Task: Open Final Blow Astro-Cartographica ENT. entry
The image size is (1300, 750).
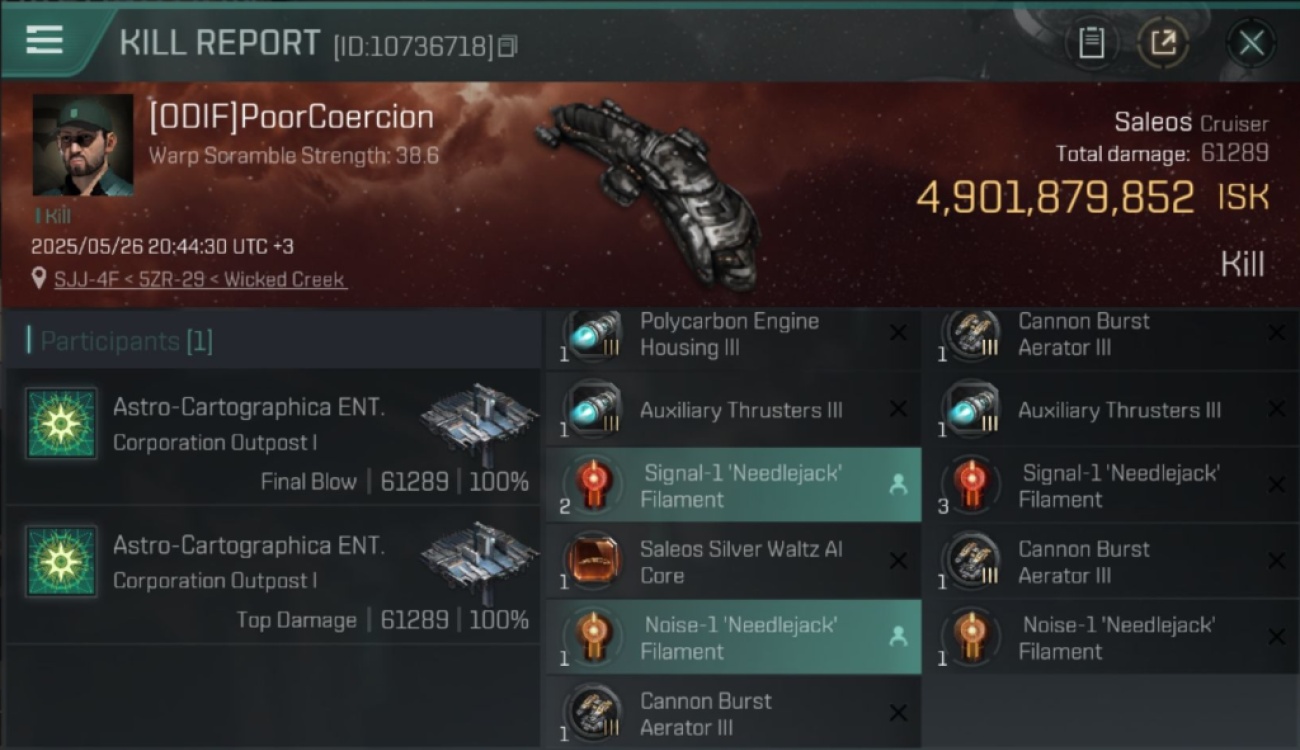Action: click(x=272, y=438)
